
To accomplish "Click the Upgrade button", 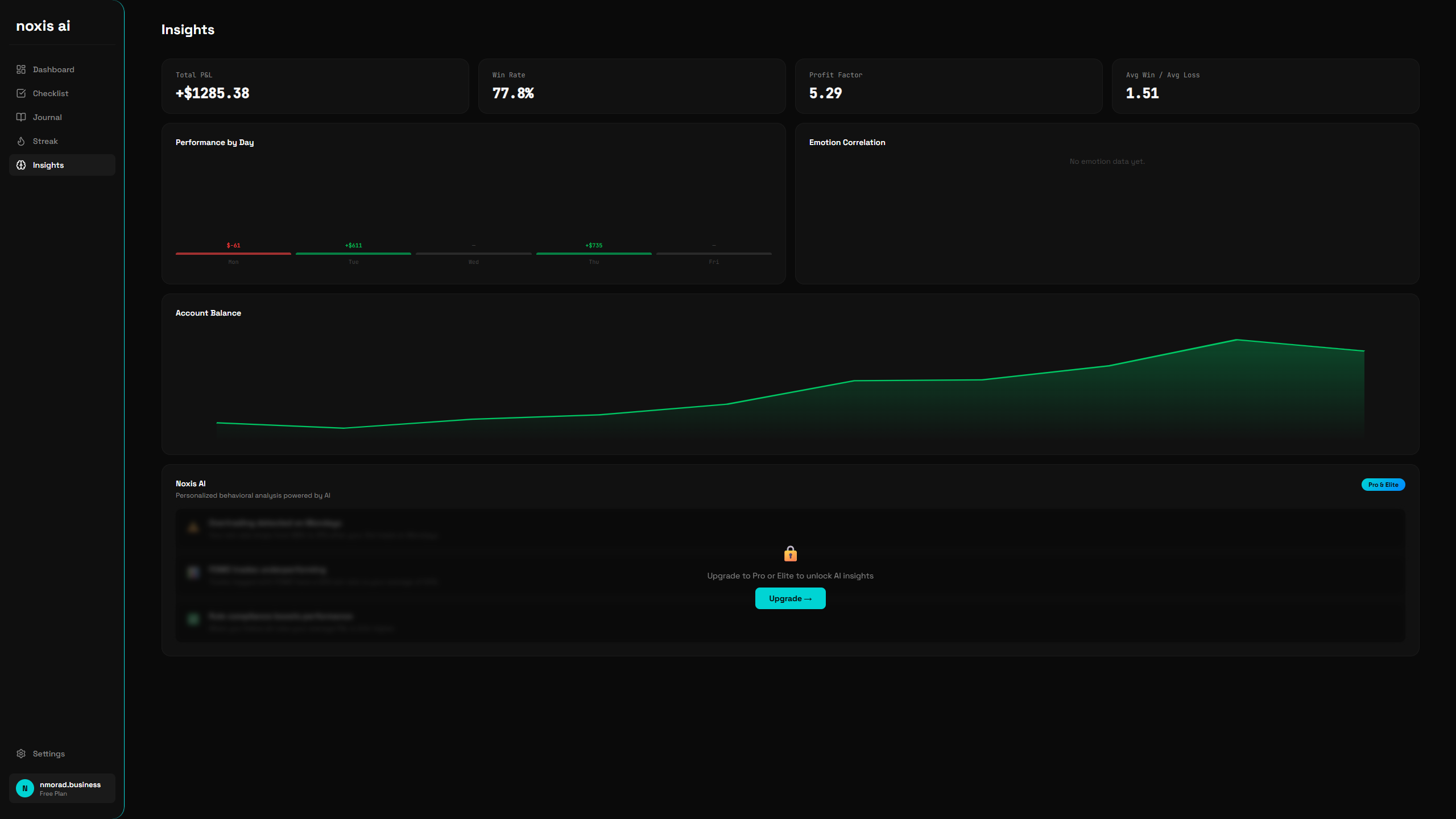I will [x=791, y=598].
